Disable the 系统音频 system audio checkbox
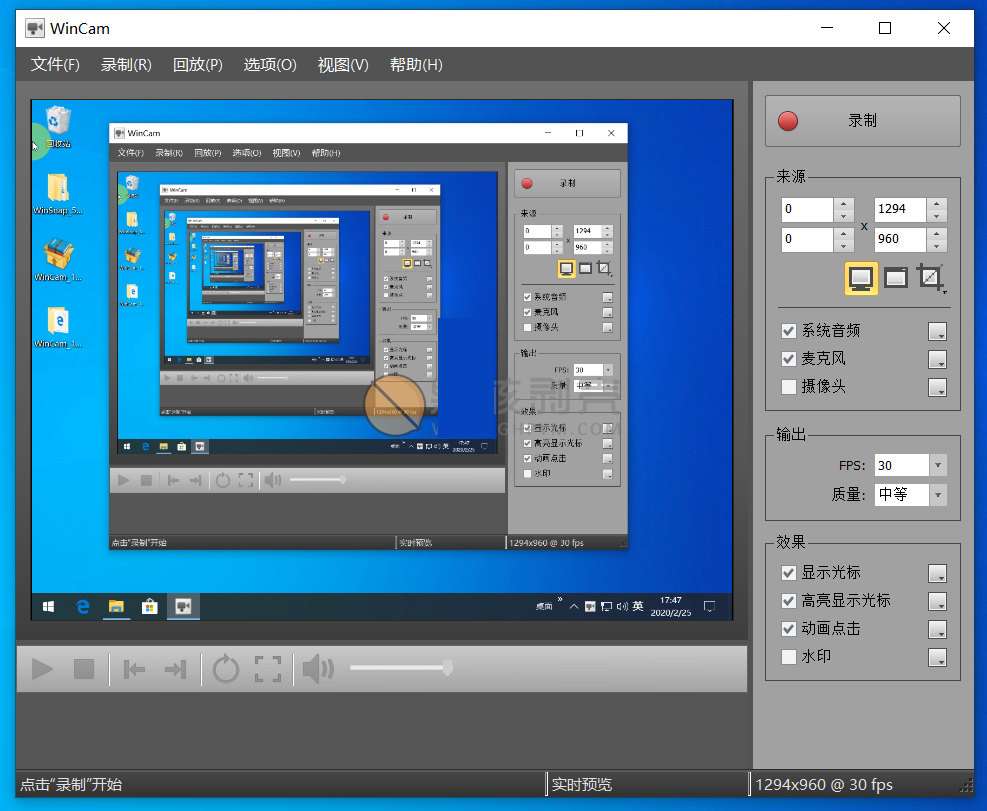Viewport: 987px width, 811px height. 786,330
